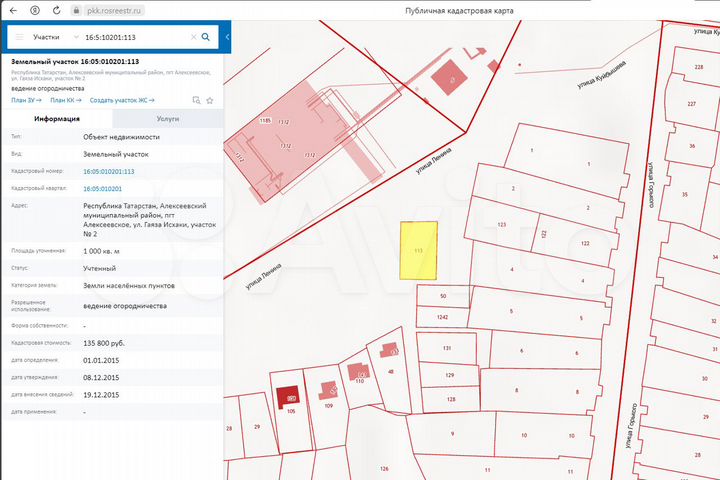Clear the search field with X
This screenshot has width=720, height=480.
pos(192,37)
